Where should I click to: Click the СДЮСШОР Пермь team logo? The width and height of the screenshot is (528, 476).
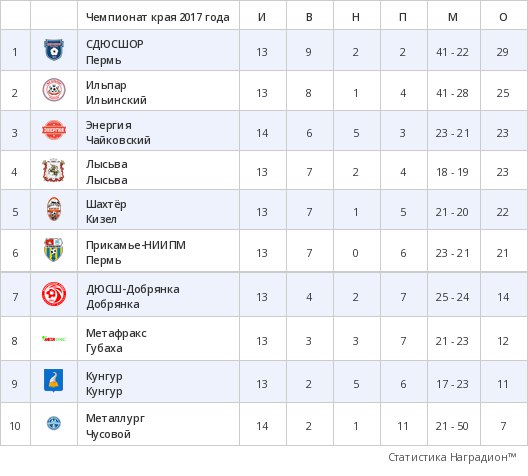54,50
